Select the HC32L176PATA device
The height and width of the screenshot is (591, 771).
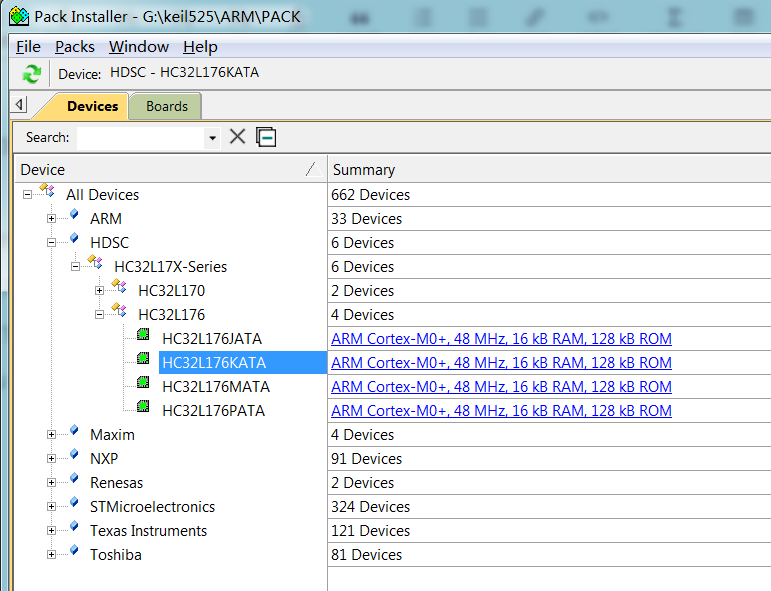click(x=213, y=411)
